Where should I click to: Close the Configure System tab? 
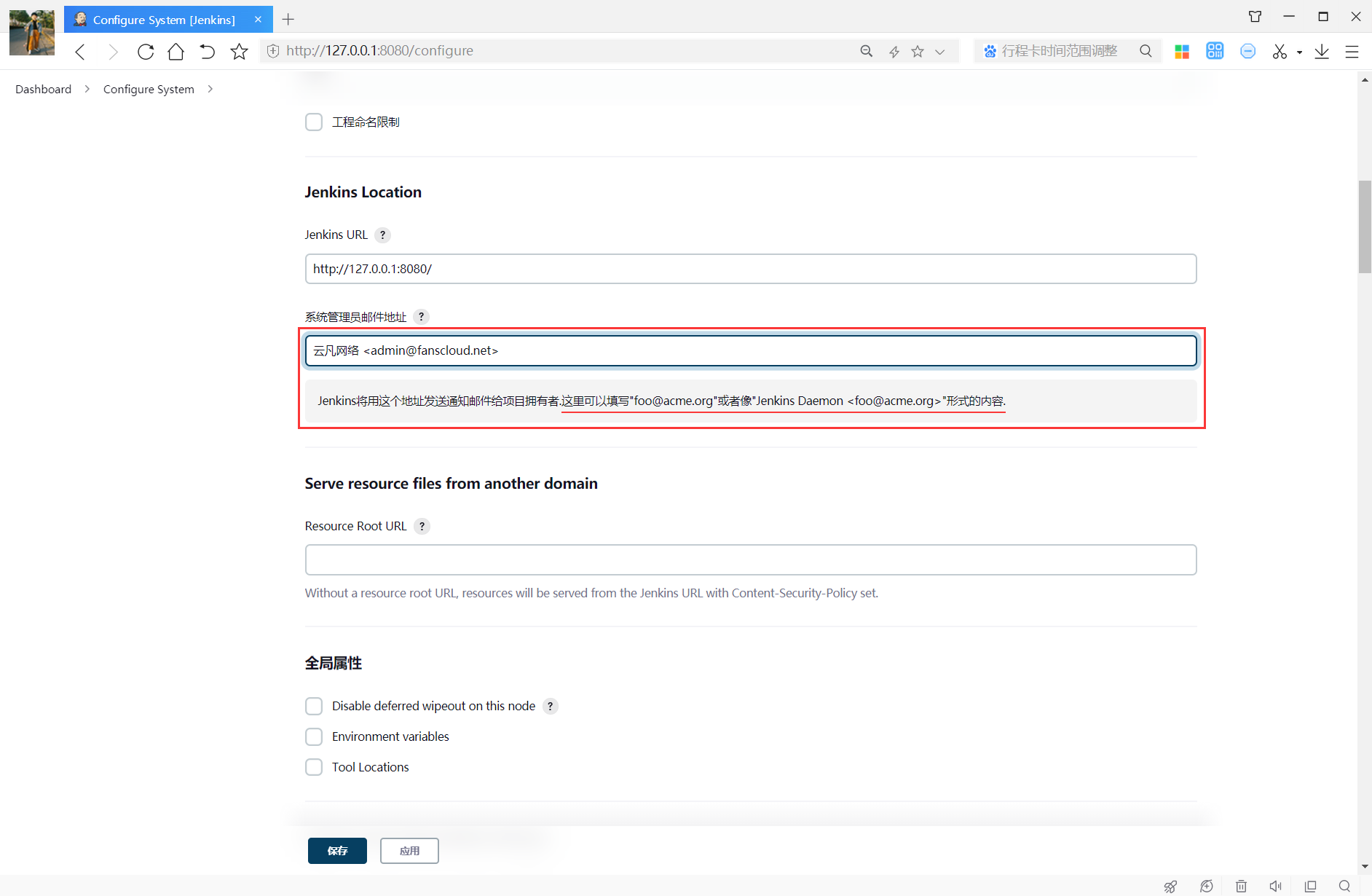click(x=258, y=19)
